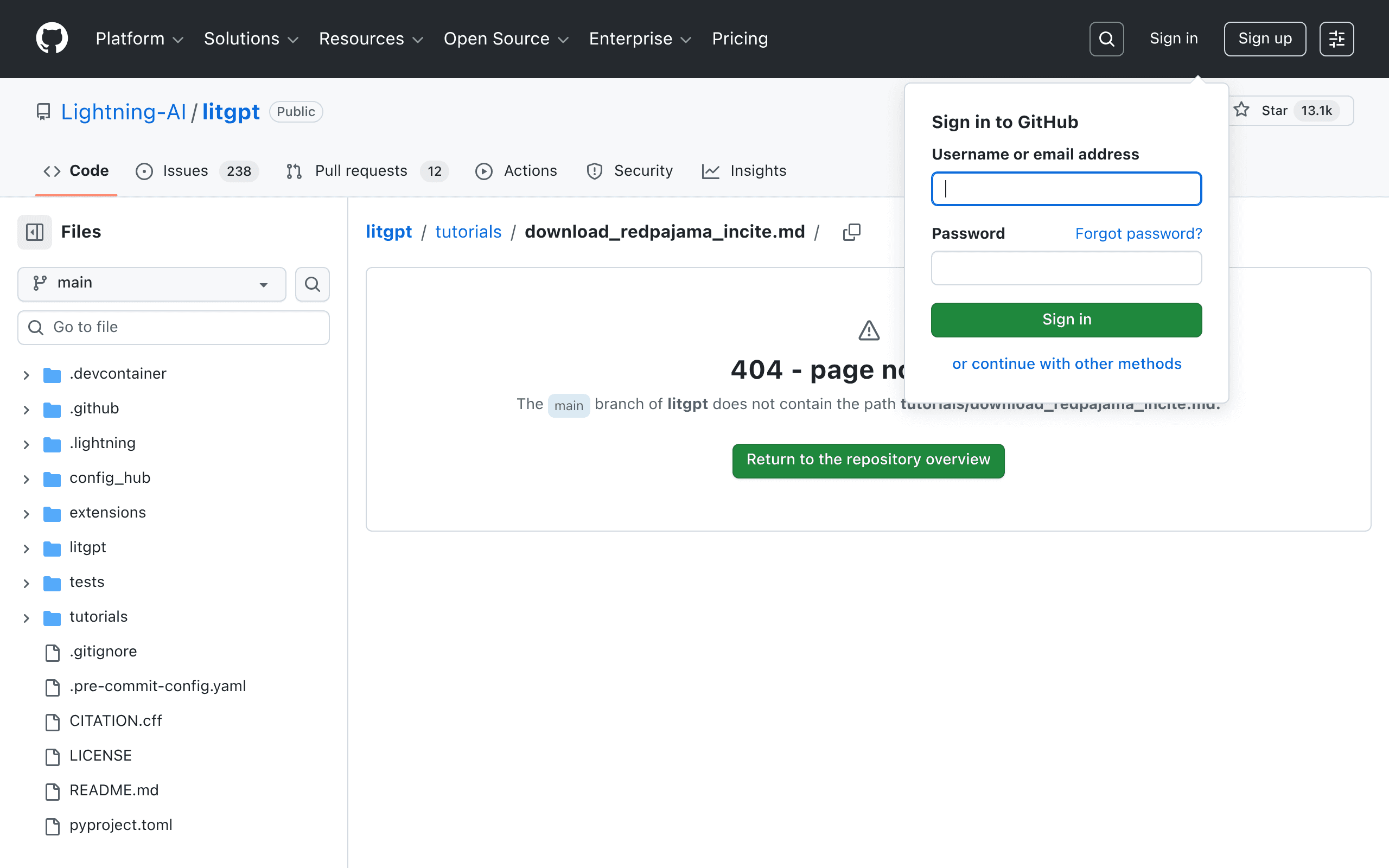1389x868 pixels.
Task: Focus the Go to file search field
Action: click(173, 327)
